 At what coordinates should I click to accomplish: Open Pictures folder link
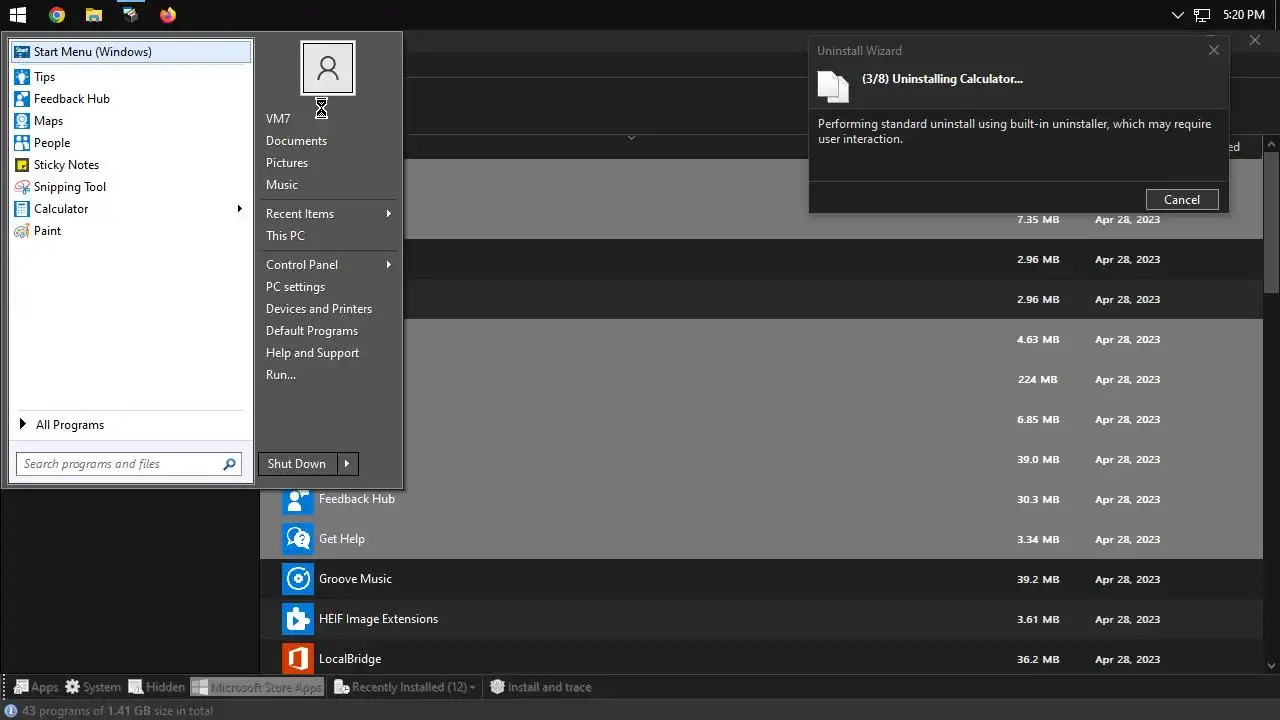click(x=287, y=163)
